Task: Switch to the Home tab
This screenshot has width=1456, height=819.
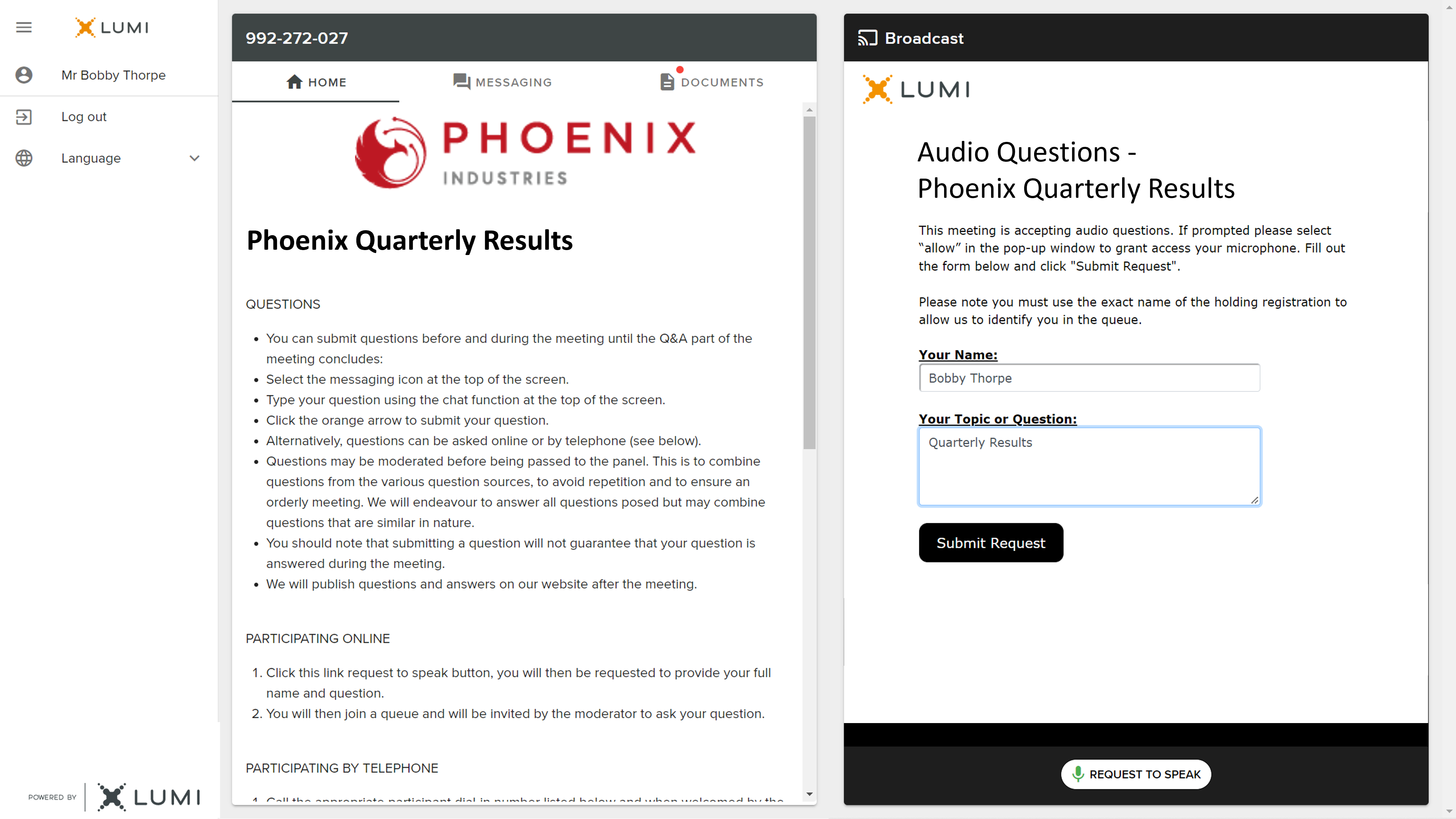Action: 316,82
